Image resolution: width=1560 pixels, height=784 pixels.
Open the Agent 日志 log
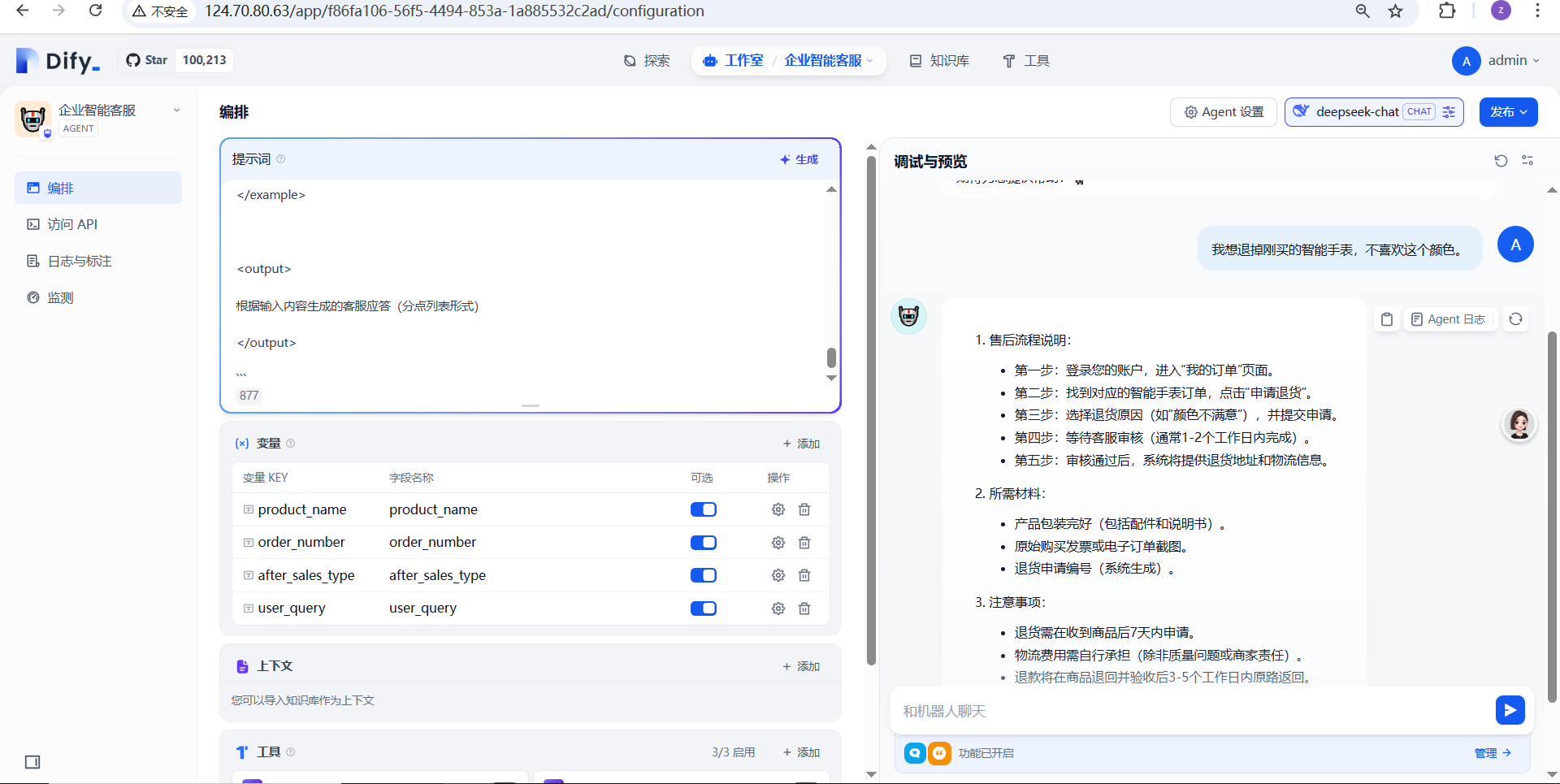1449,319
